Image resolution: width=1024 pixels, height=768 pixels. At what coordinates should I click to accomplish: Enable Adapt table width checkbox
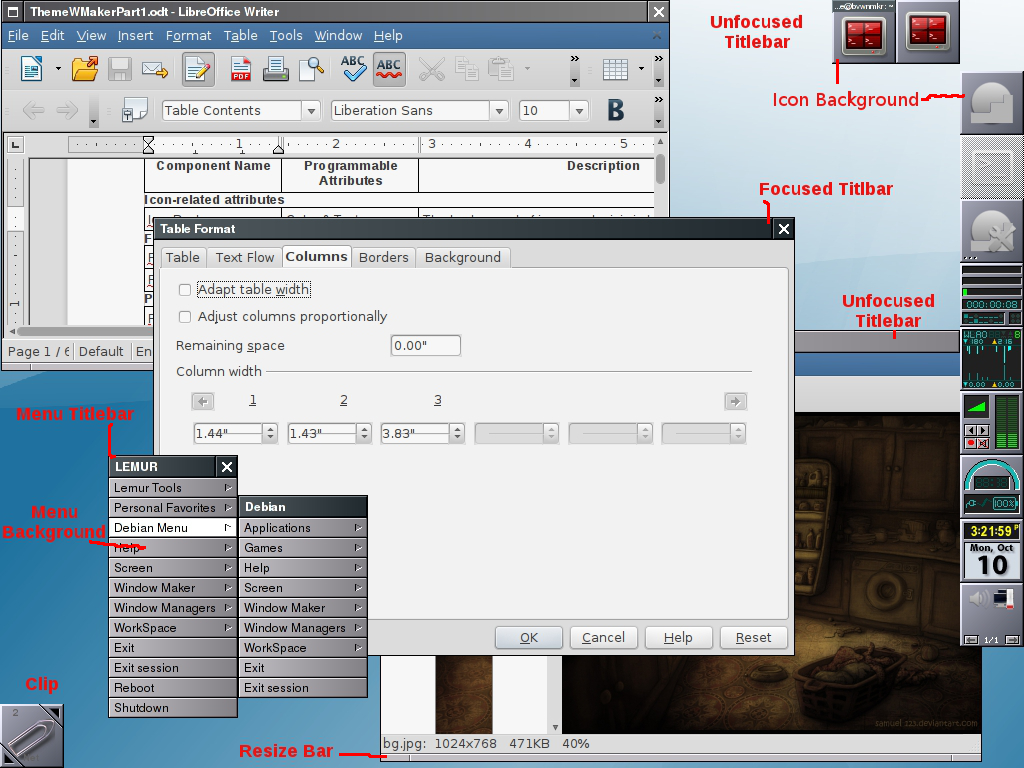point(184,290)
